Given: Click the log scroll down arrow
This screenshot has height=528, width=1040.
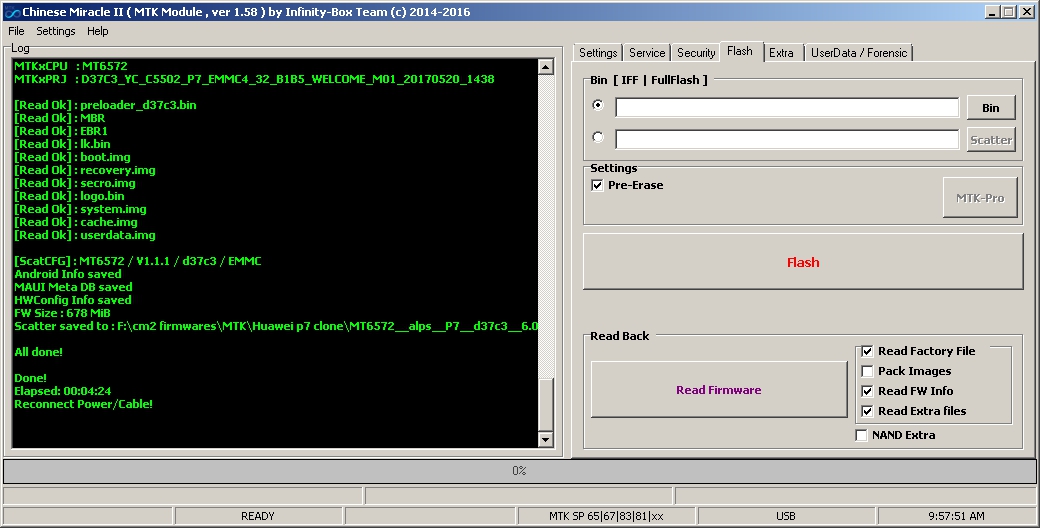Looking at the screenshot, I should point(545,439).
